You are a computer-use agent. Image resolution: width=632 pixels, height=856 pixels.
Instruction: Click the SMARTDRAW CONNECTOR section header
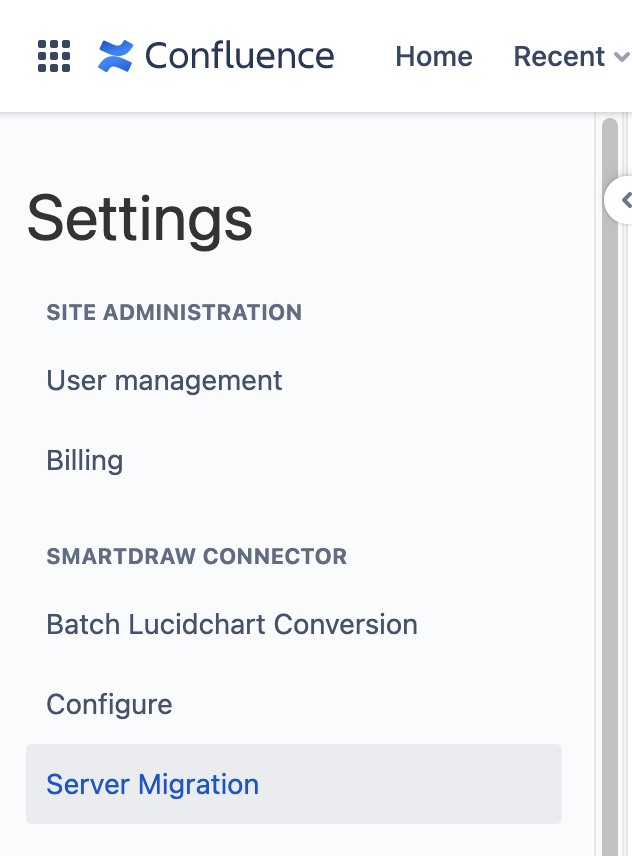(197, 556)
